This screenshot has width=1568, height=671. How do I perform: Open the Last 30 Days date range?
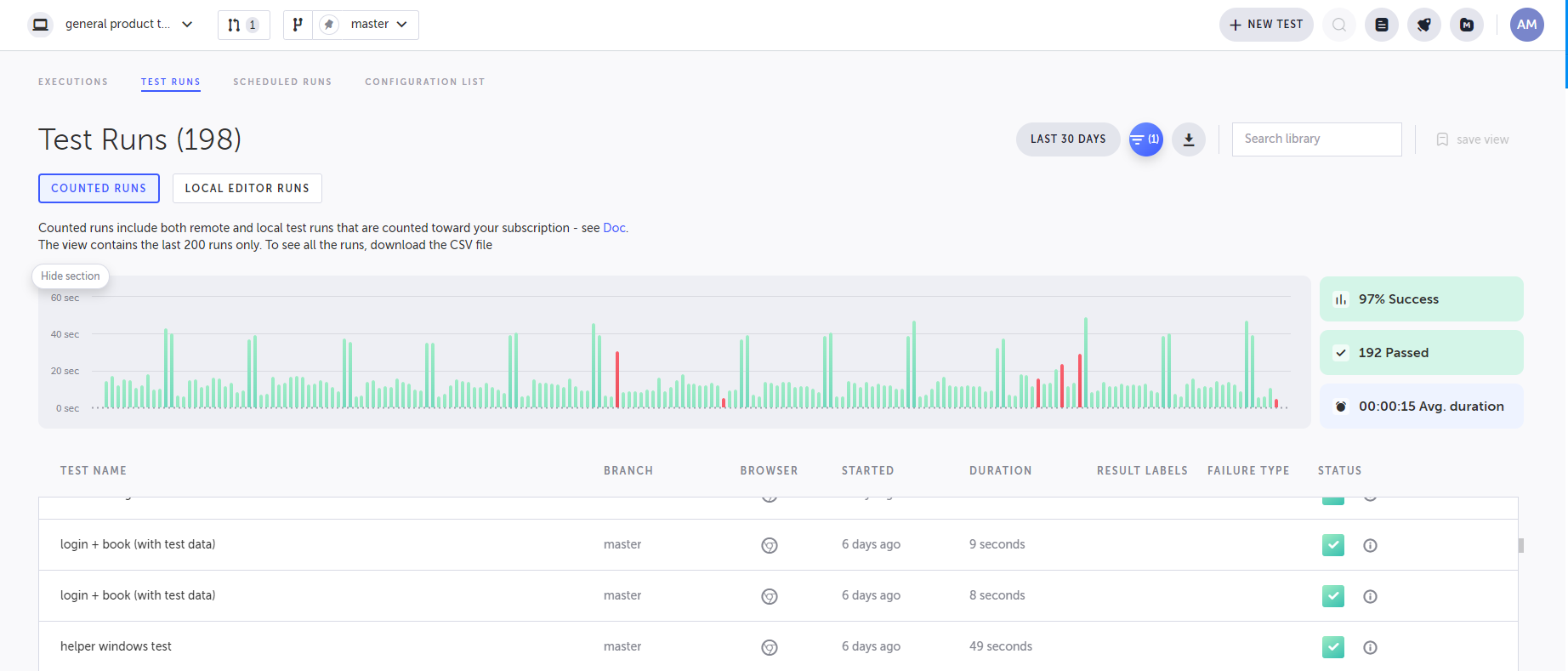point(1067,139)
